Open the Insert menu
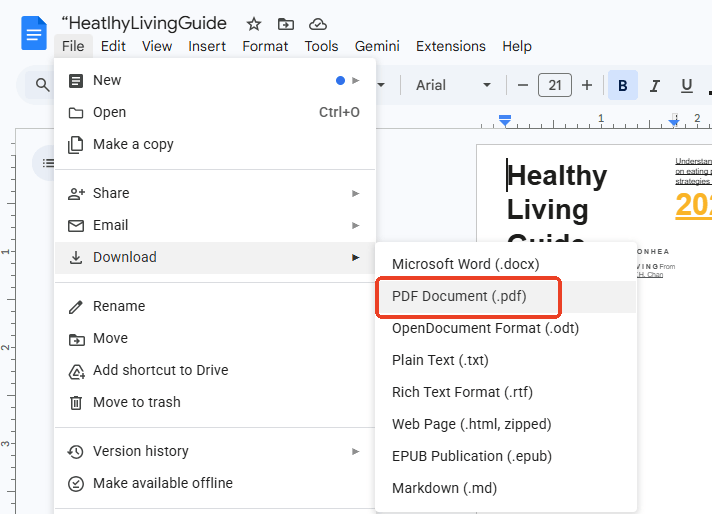The height and width of the screenshot is (514, 712). [x=207, y=46]
